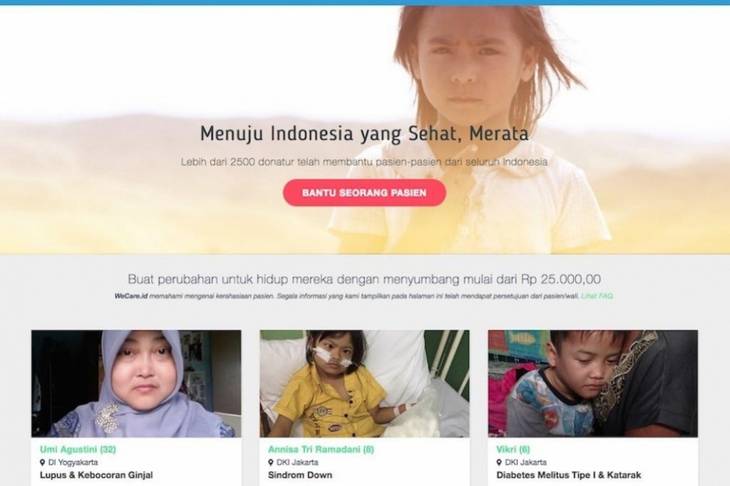Open Annisa Tri Ramadani's patient photo
This screenshot has width=730, height=486.
pos(365,384)
